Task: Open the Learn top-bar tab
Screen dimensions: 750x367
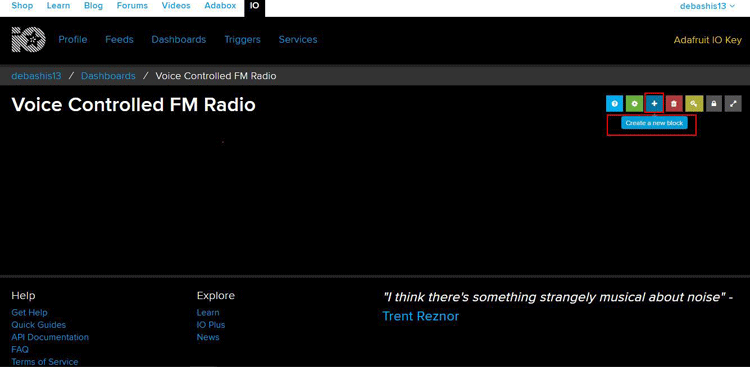Action: (x=58, y=6)
